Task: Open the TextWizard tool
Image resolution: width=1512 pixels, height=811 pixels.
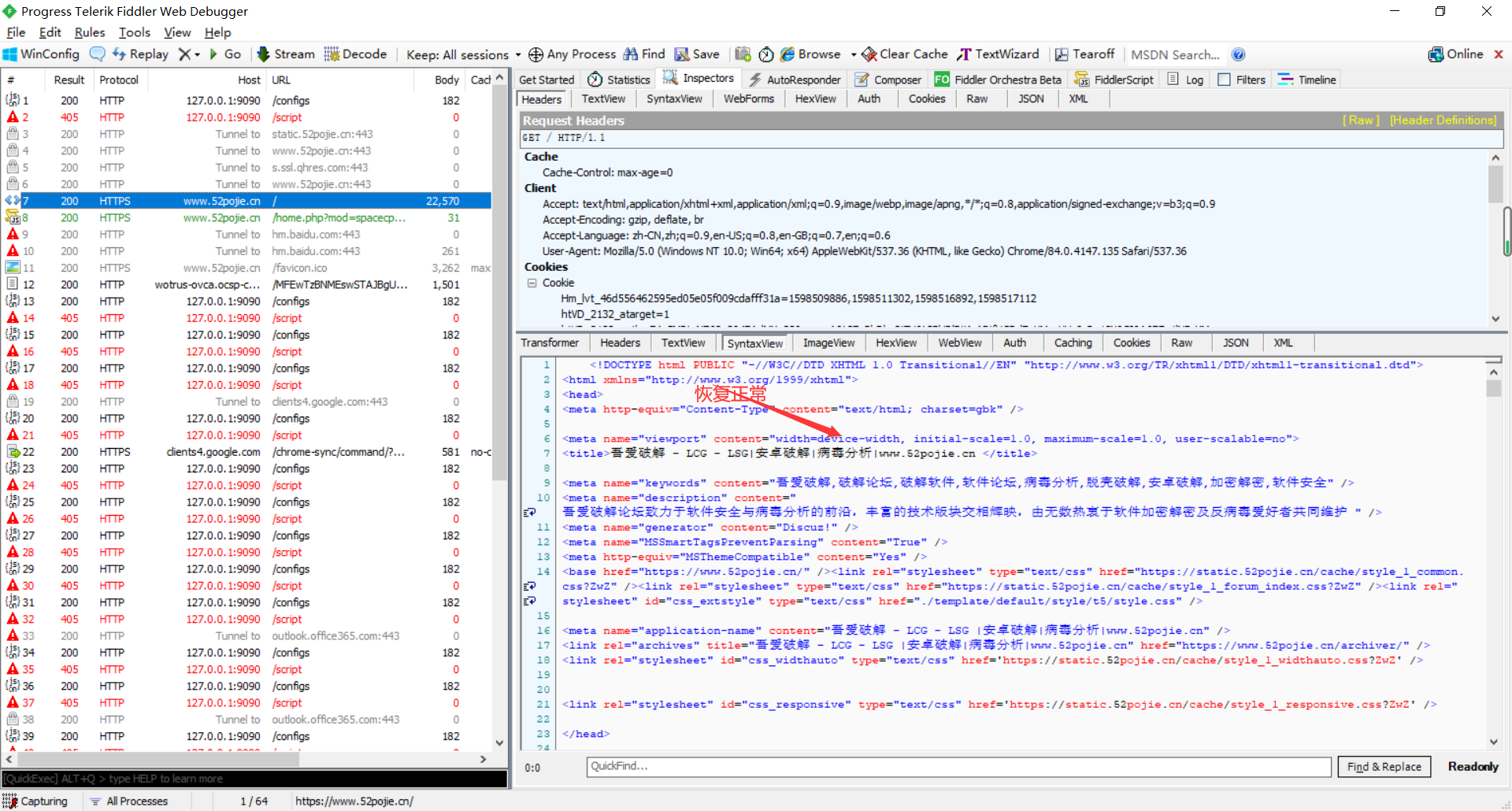Action: pos(998,54)
